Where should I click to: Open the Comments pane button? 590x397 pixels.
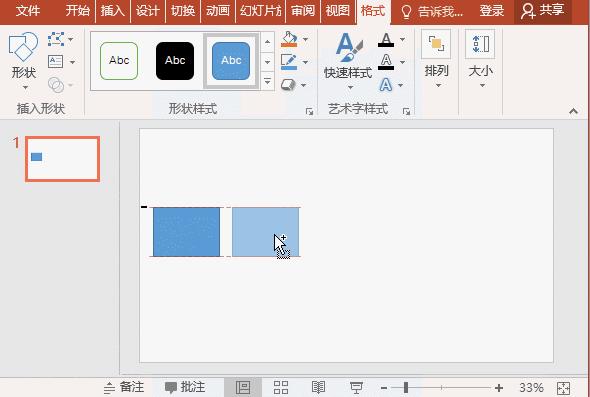[x=185, y=387]
